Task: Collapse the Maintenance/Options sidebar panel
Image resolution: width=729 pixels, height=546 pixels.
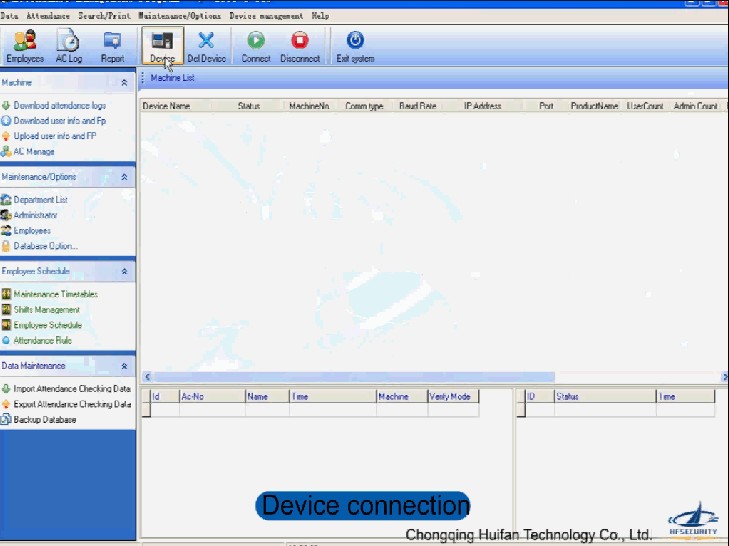Action: coord(124,177)
